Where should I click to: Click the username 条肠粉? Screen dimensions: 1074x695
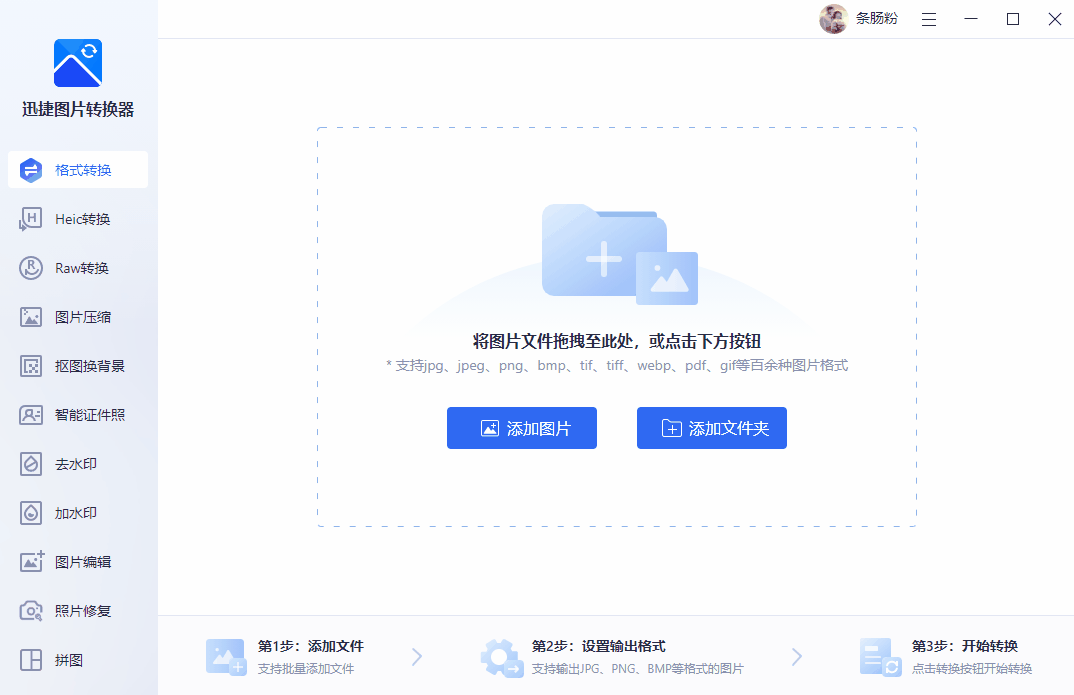coord(877,18)
